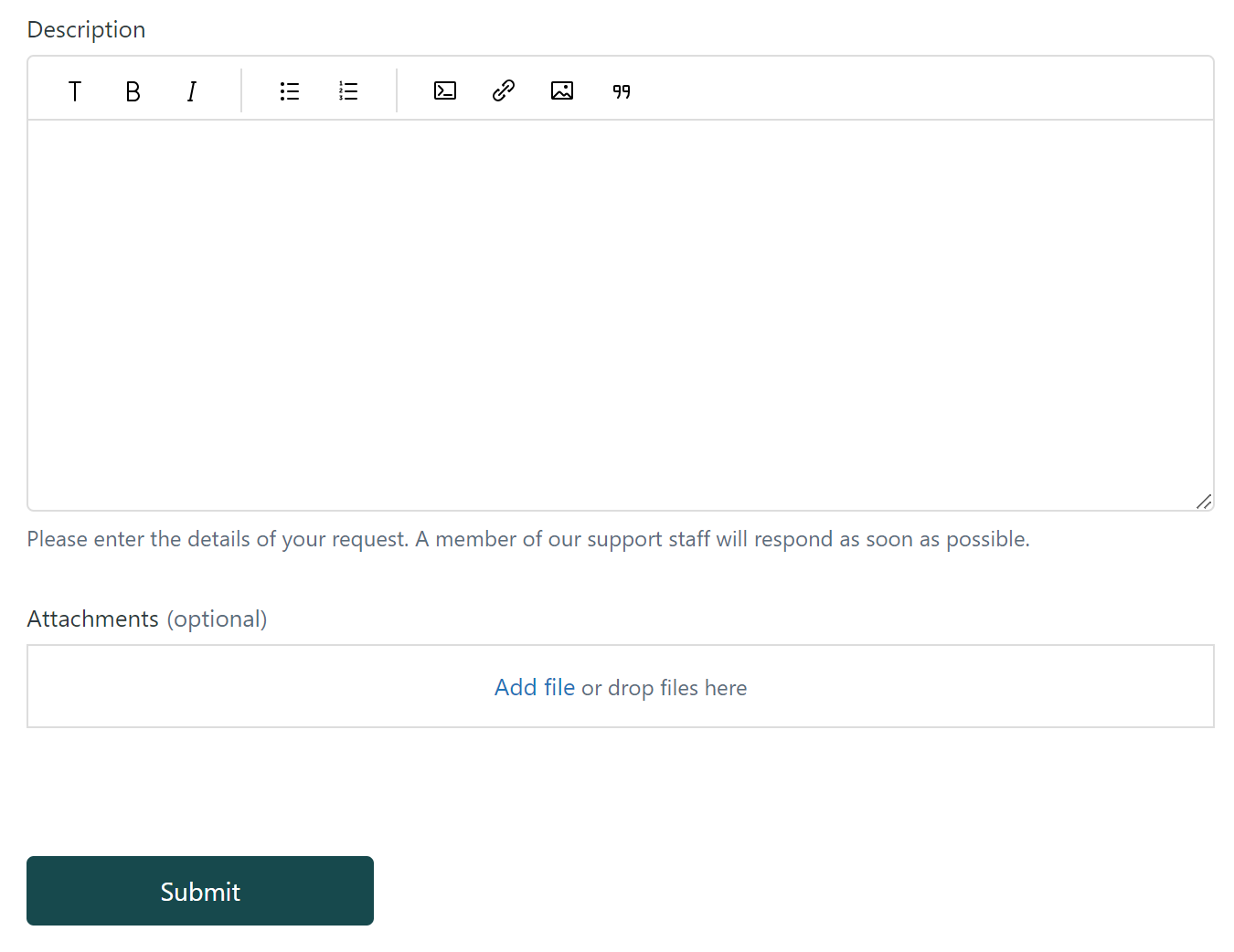Click the Add file link
The height and width of the screenshot is (952, 1234).
(535, 687)
